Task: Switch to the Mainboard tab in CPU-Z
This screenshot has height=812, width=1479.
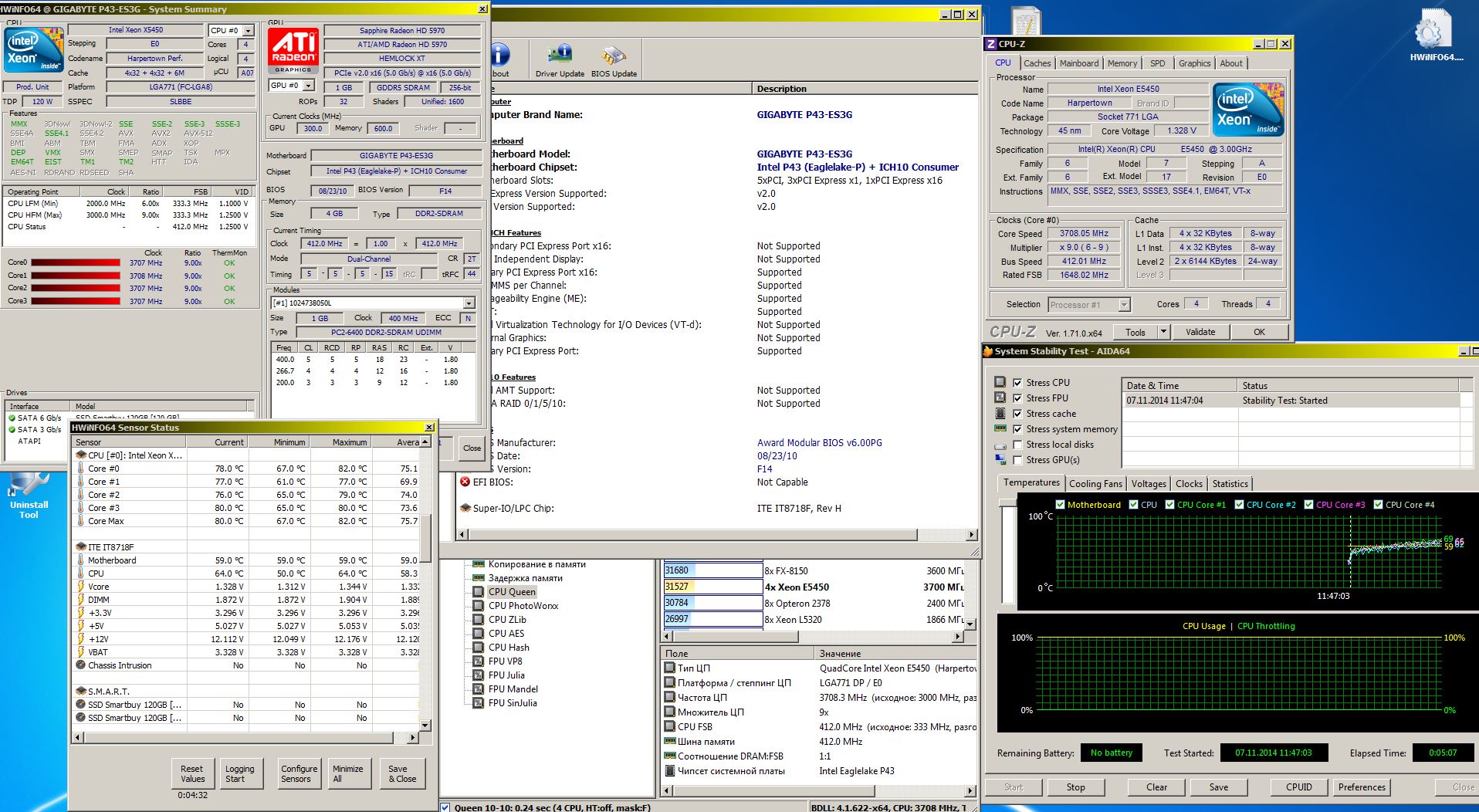Action: 1078,63
